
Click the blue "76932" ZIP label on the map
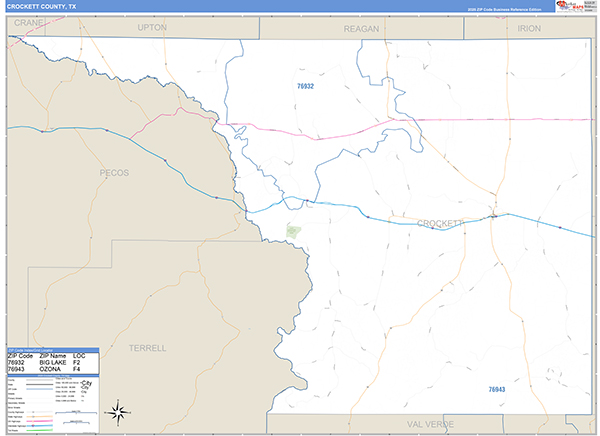305,86
